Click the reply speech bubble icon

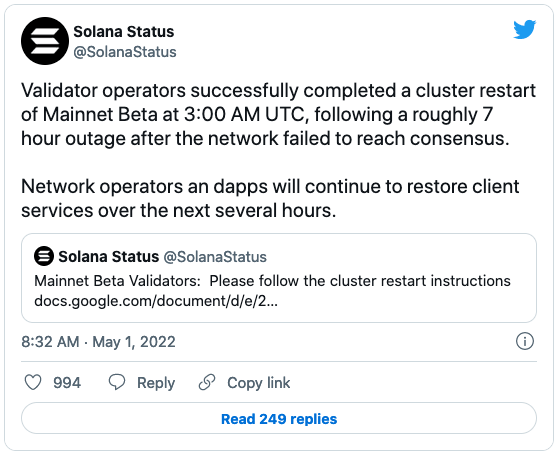point(117,382)
